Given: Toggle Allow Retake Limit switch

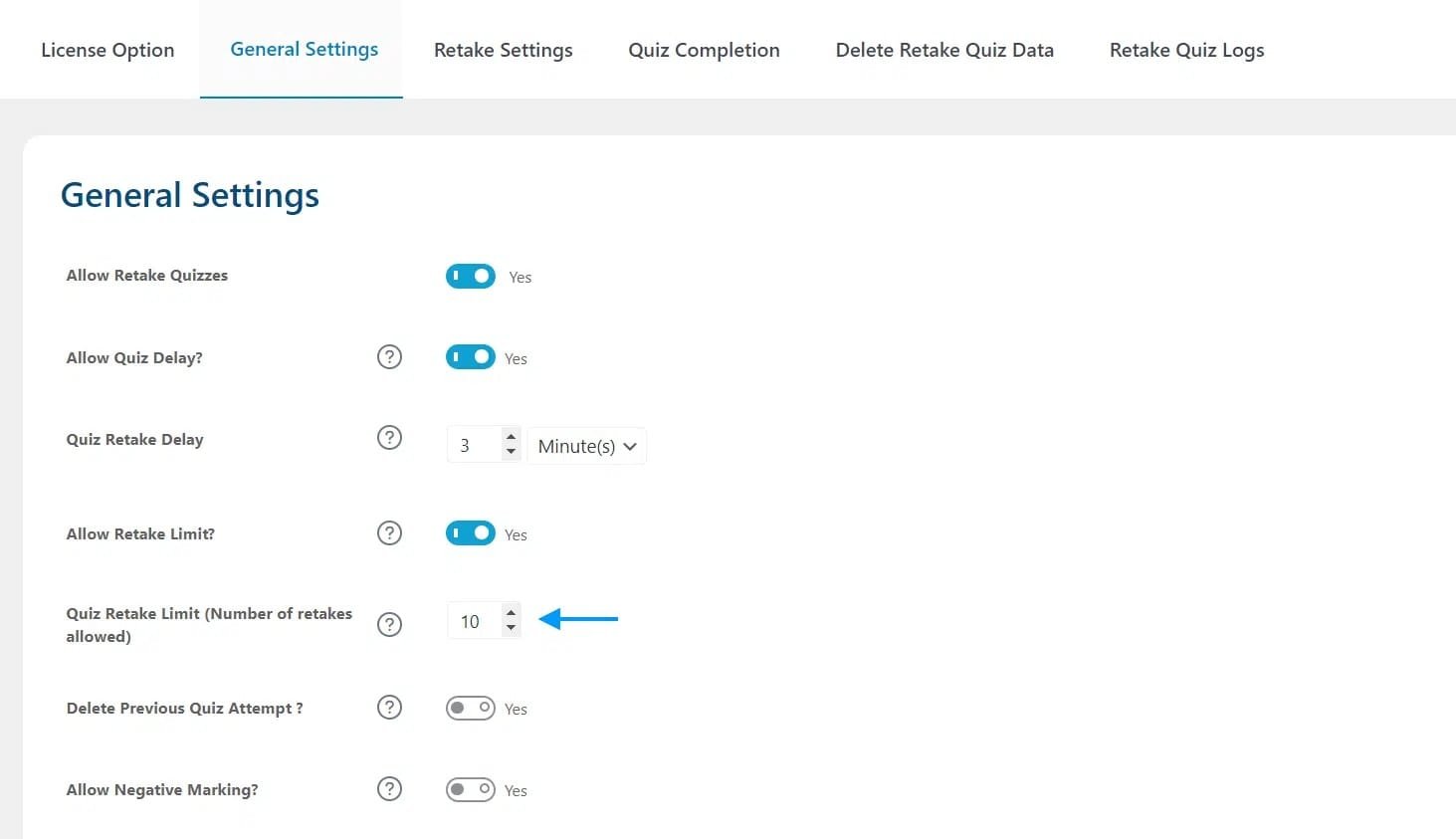Looking at the screenshot, I should [471, 533].
